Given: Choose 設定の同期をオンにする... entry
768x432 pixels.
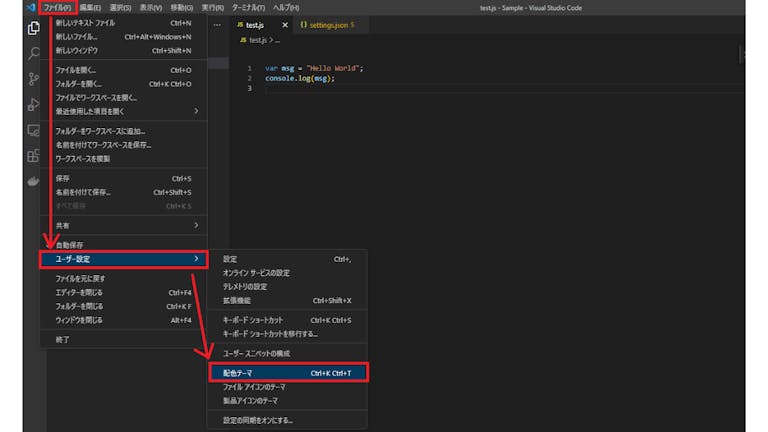Looking at the screenshot, I should point(288,420).
